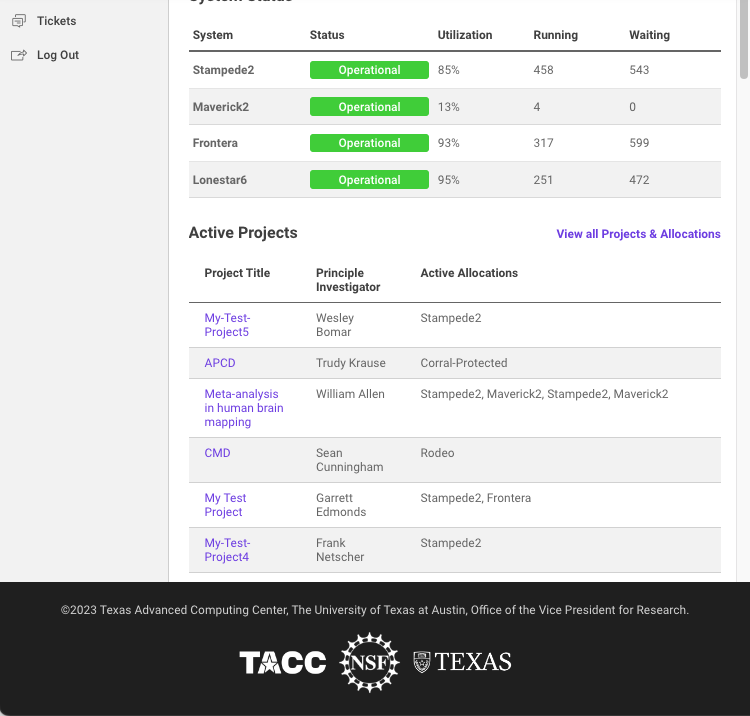Click the TACC logo in footer
The height and width of the screenshot is (716, 750).
[x=283, y=662]
